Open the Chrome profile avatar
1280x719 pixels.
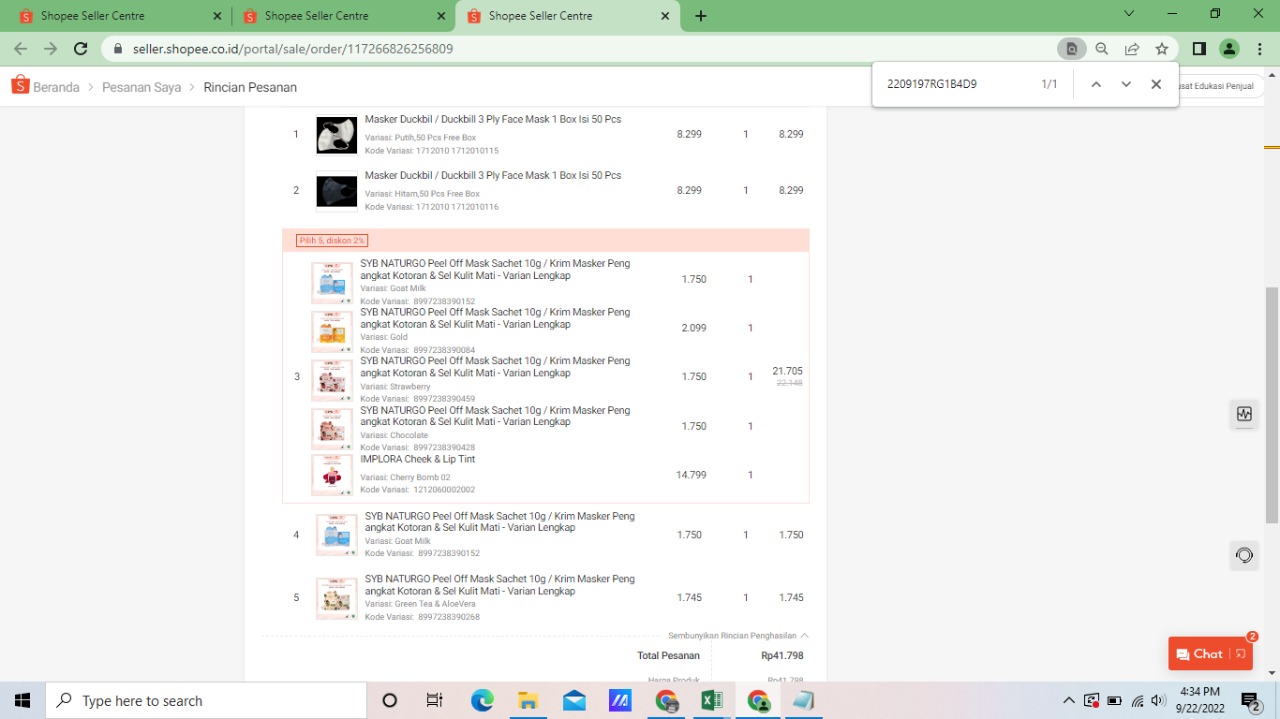(x=1229, y=49)
